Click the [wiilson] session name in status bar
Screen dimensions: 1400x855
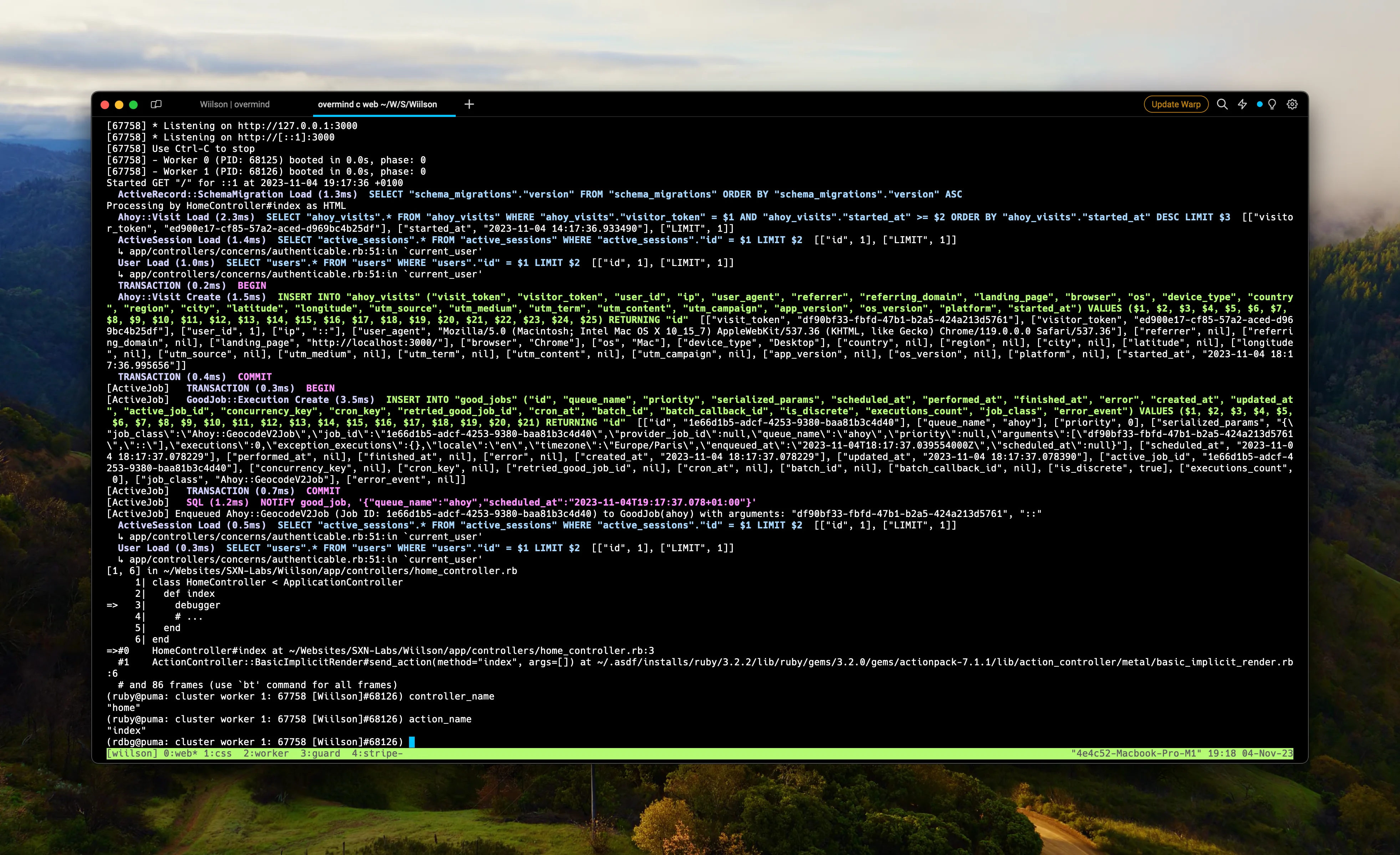click(x=132, y=753)
